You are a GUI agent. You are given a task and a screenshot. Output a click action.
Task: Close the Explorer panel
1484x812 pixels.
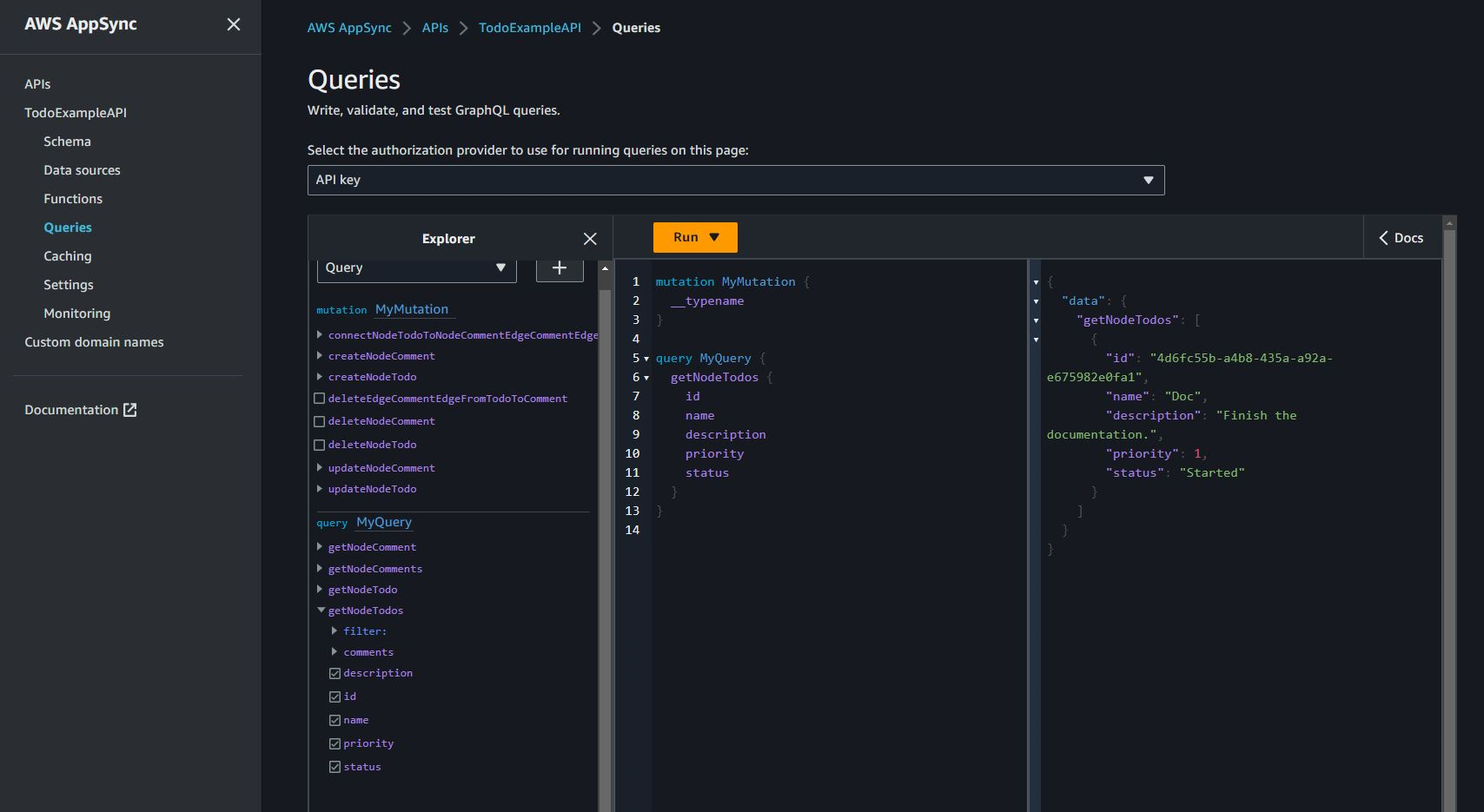tap(590, 239)
